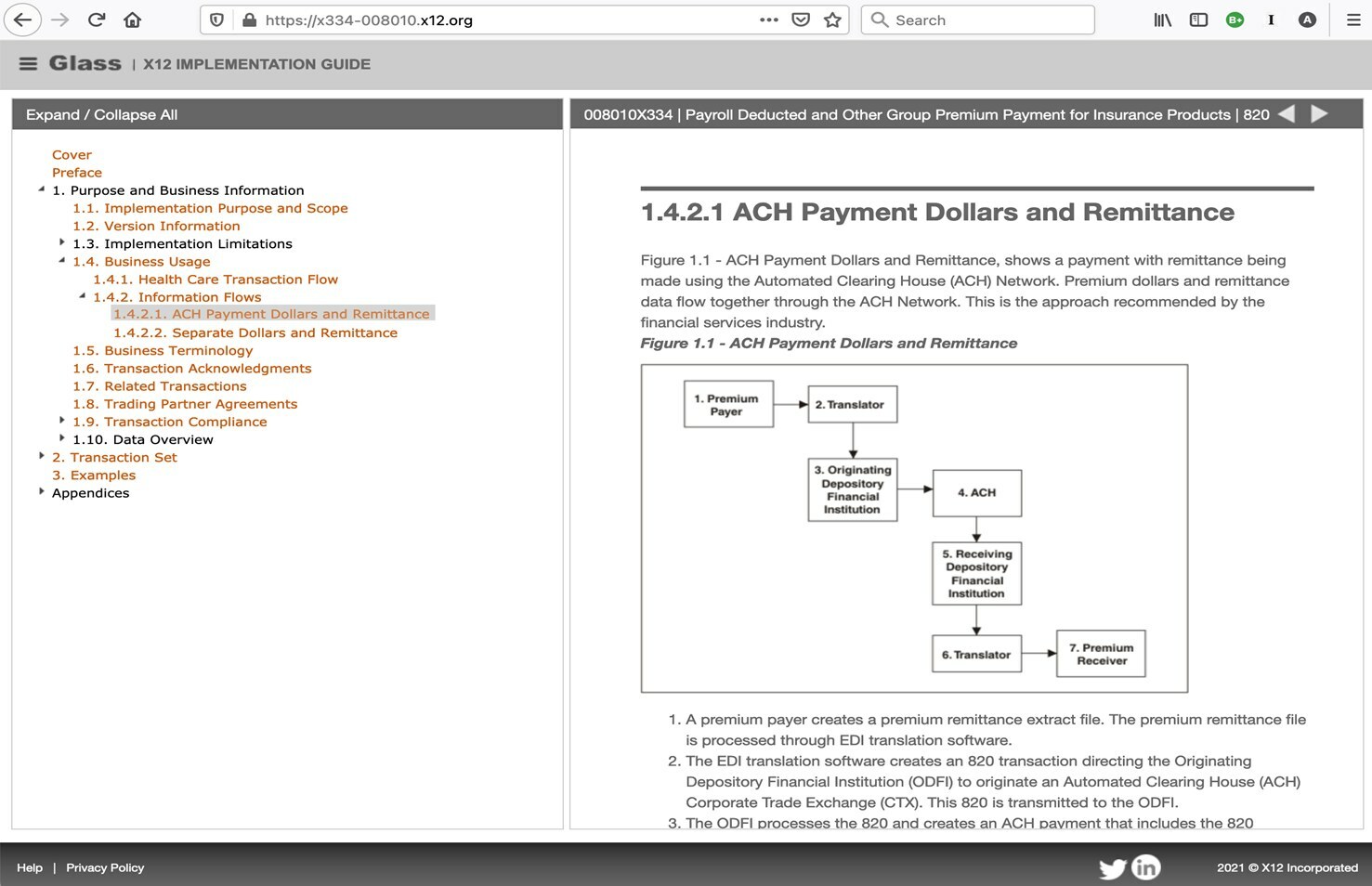Collapse Purpose and Business Information section
The width and height of the screenshot is (1372, 886).
tap(41, 189)
